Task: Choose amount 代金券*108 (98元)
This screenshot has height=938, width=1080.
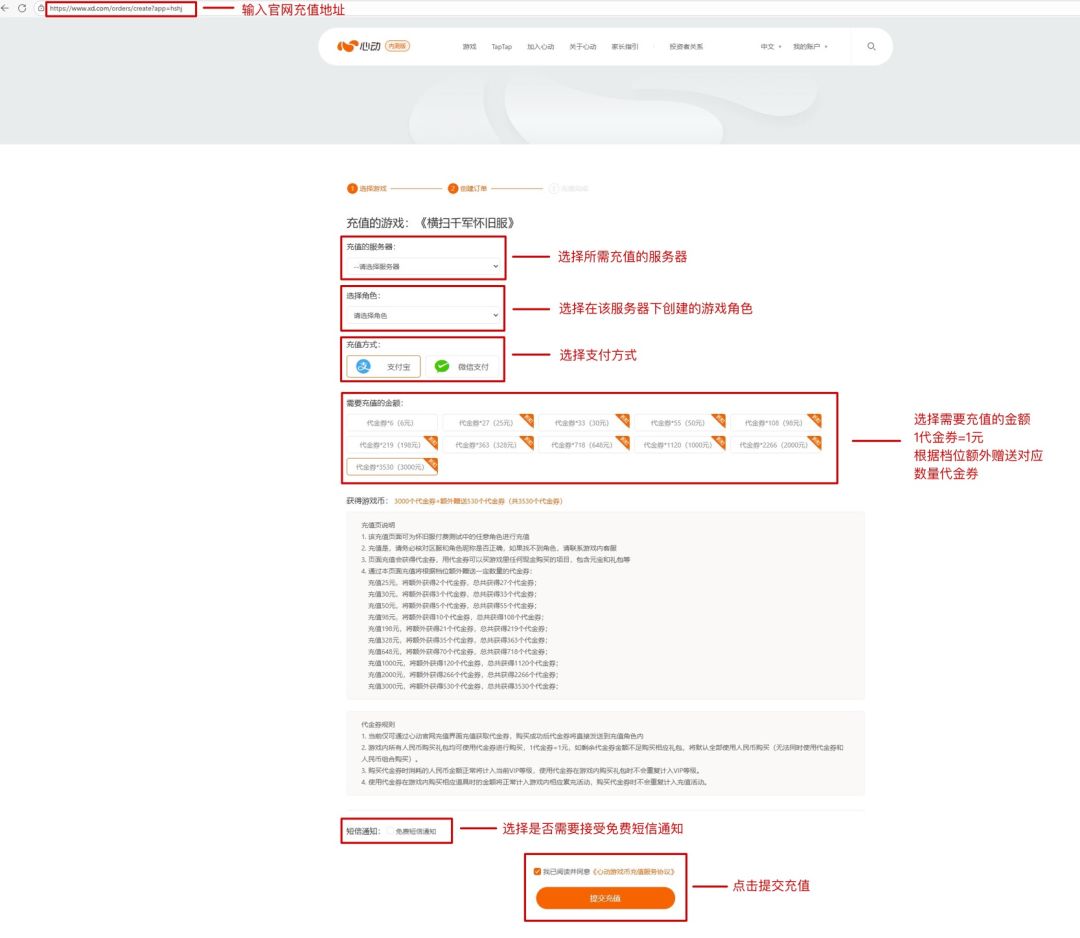Action: (775, 423)
